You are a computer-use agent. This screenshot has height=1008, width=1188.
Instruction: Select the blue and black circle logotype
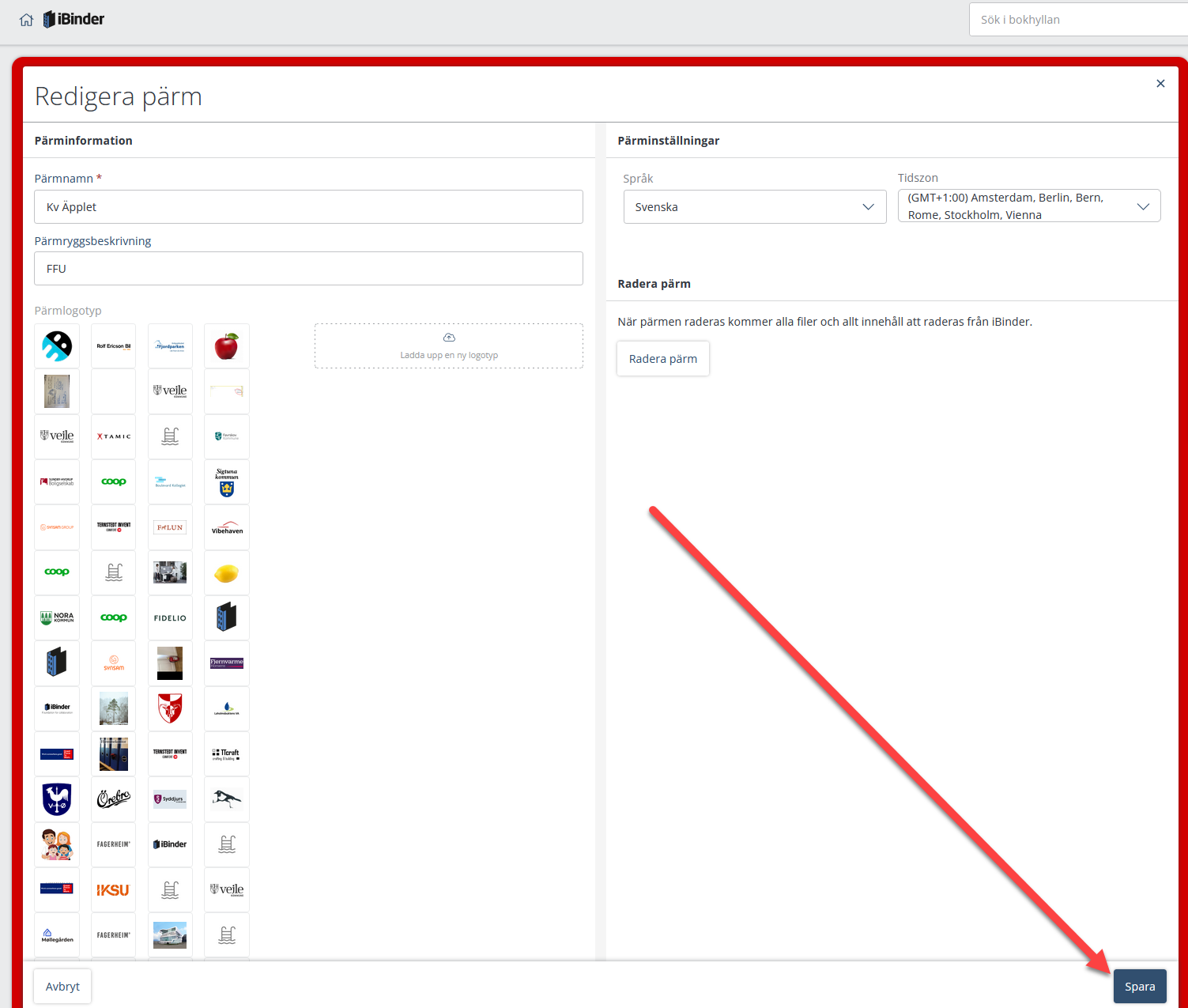coord(57,345)
